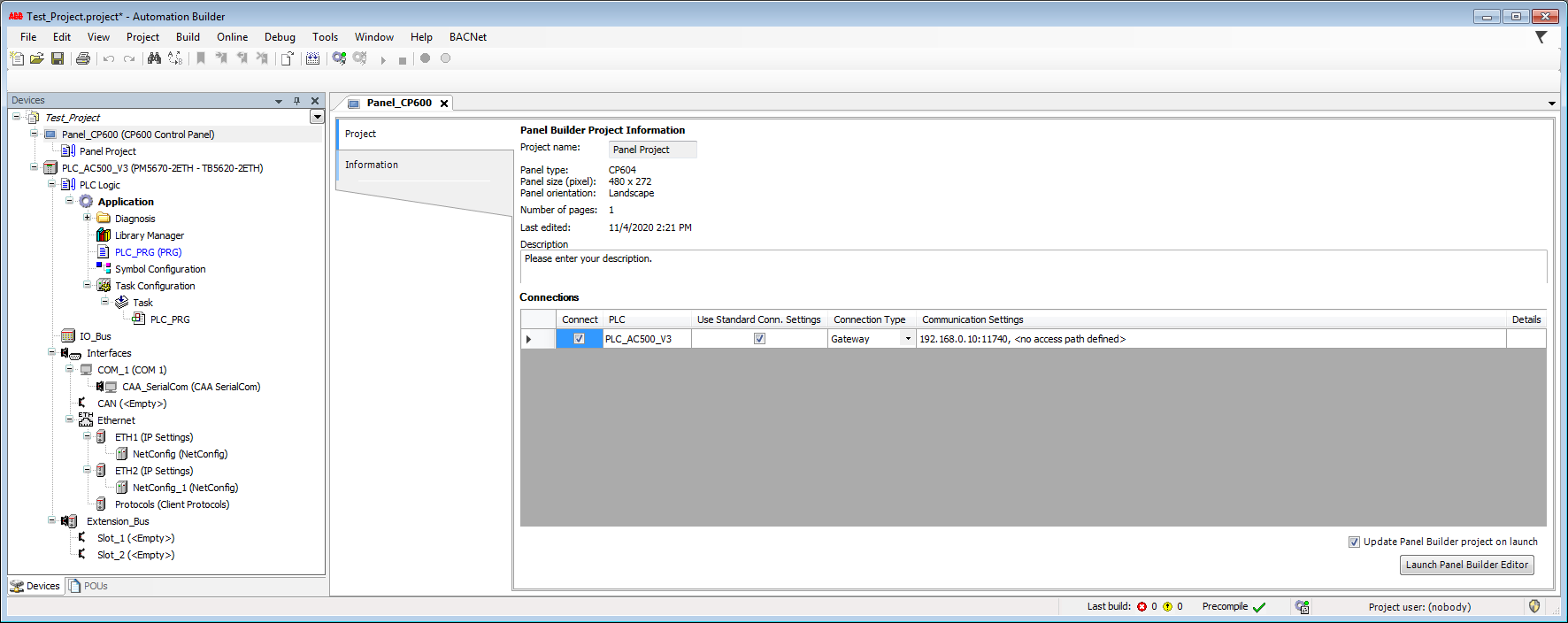
Task: Collapse the Task Configuration tree node
Action: (x=87, y=285)
